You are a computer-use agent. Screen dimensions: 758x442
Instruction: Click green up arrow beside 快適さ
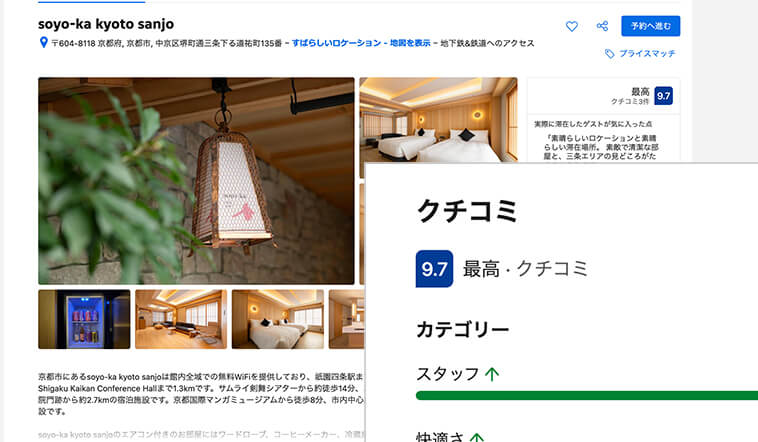[x=477, y=437]
